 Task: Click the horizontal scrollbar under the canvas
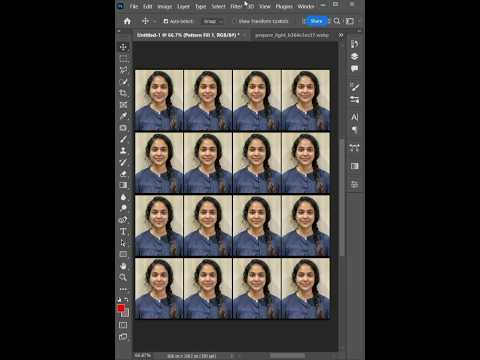point(287,356)
